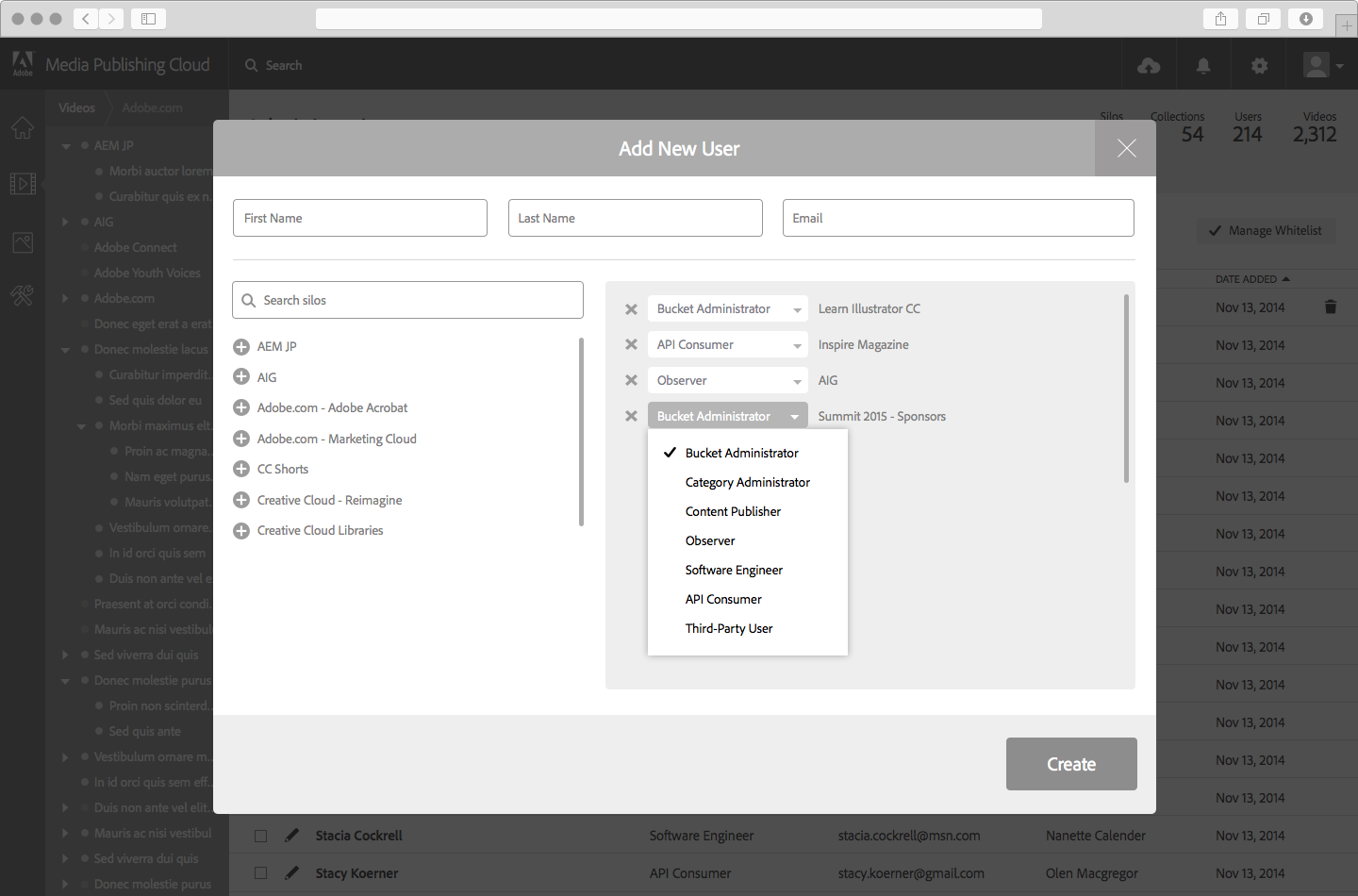The height and width of the screenshot is (896, 1358).
Task: Add AEM JP silo with plus icon
Action: click(x=241, y=347)
